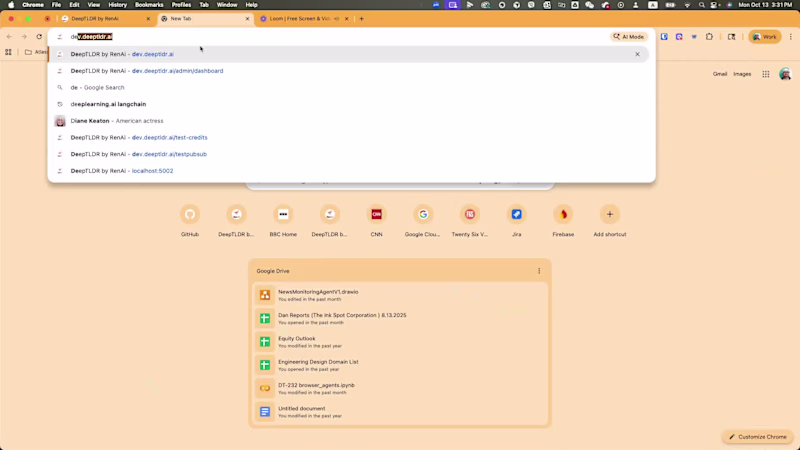Open the Chrome three-dot menu

[791, 37]
